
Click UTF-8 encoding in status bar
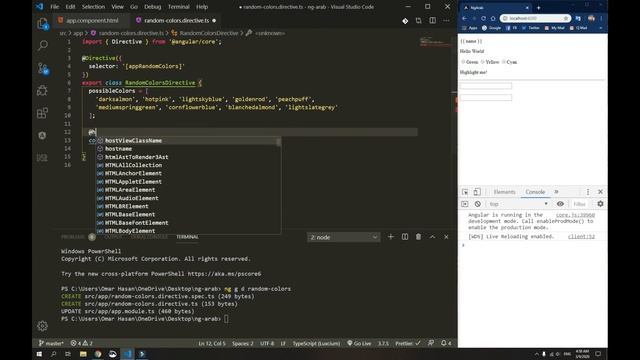point(267,343)
